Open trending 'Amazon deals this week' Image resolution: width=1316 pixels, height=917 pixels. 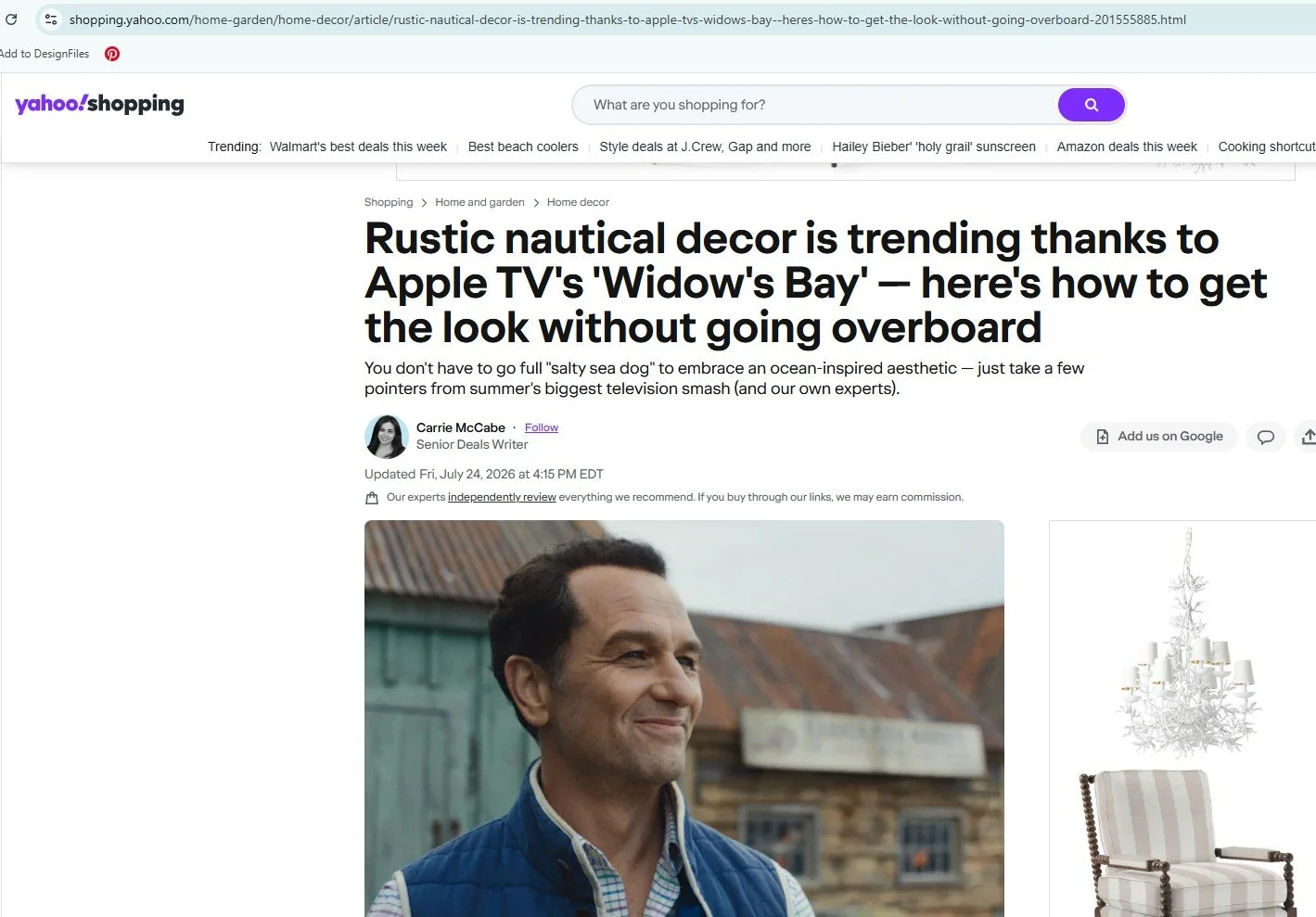[x=1127, y=146]
